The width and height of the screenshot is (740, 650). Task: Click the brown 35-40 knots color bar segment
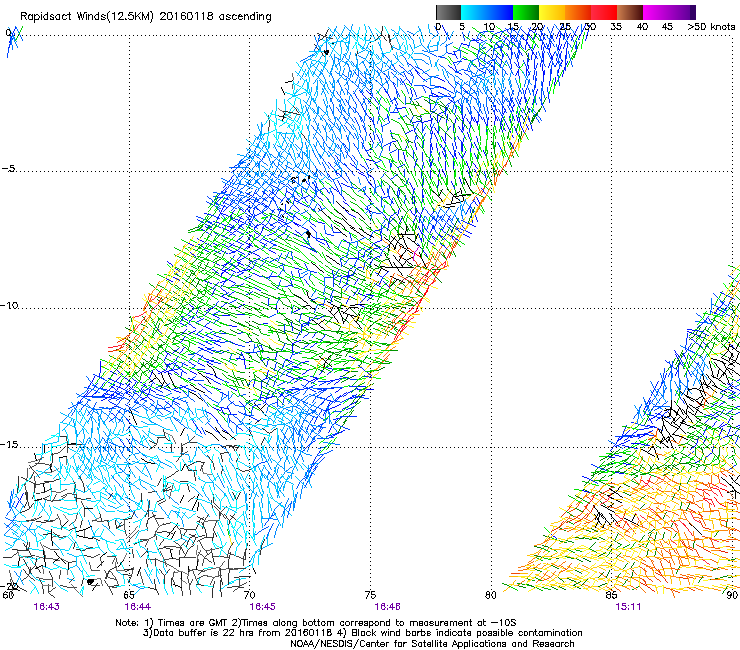[x=630, y=12]
